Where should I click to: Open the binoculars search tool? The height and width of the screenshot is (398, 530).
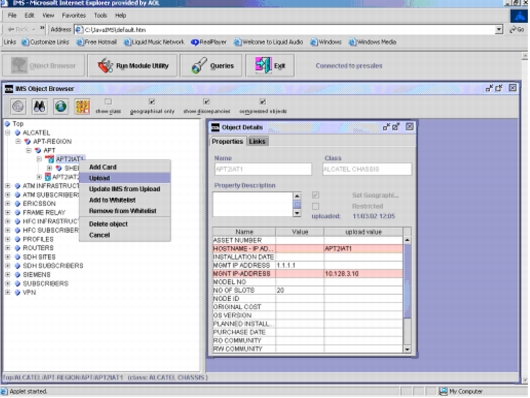pyautogui.click(x=39, y=107)
